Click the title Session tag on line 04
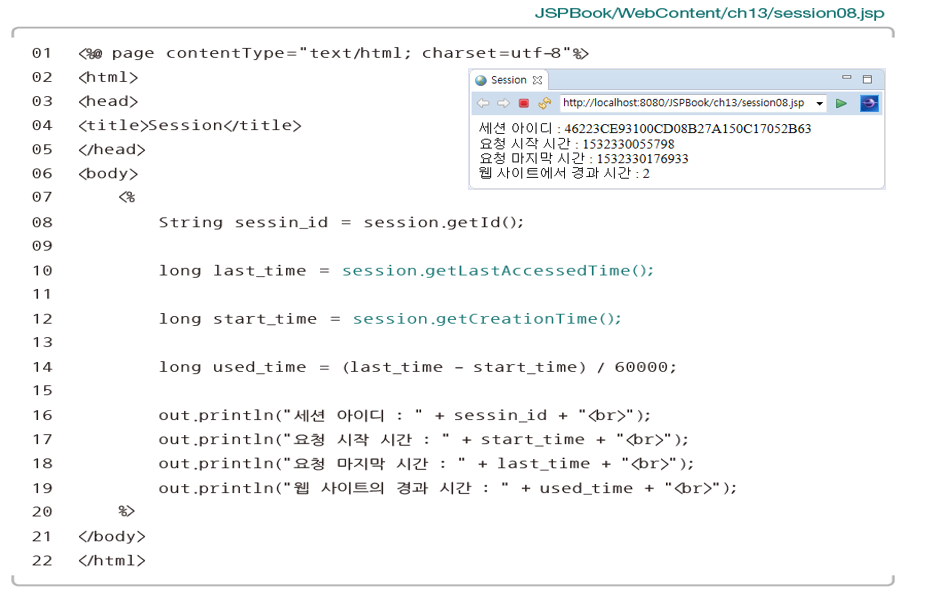This screenshot has width=928, height=597. 189,125
